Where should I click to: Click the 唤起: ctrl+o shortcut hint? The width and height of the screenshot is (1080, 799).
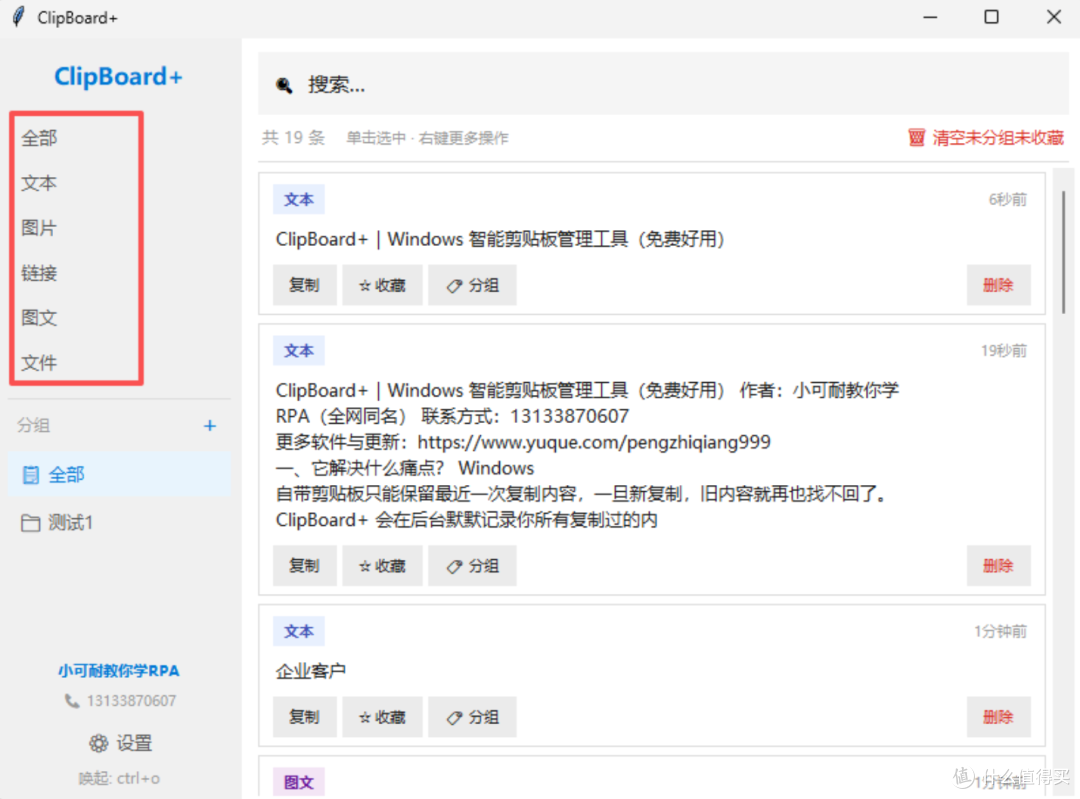click(x=119, y=779)
